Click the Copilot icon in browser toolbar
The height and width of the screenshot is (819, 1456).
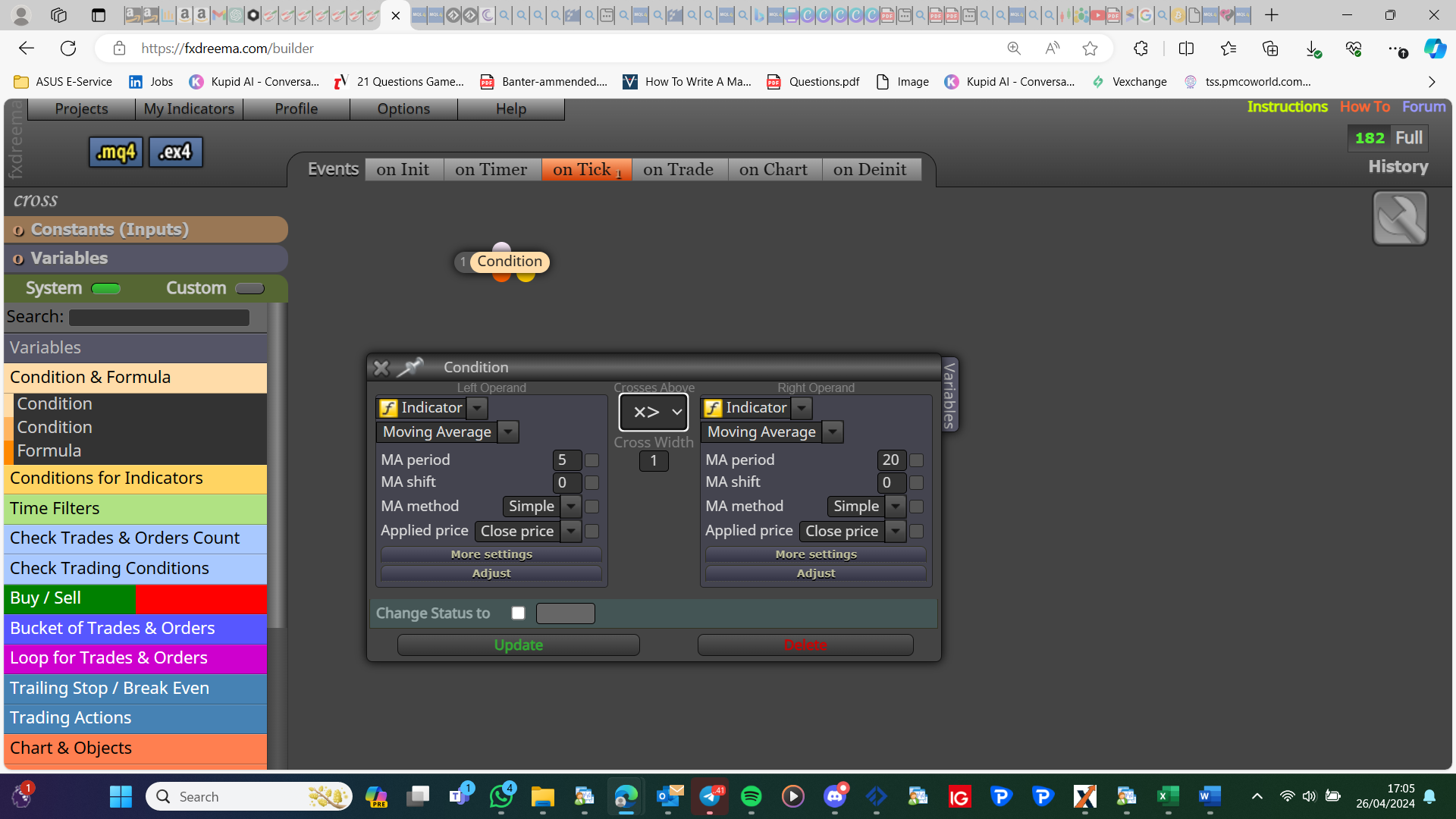1434,49
